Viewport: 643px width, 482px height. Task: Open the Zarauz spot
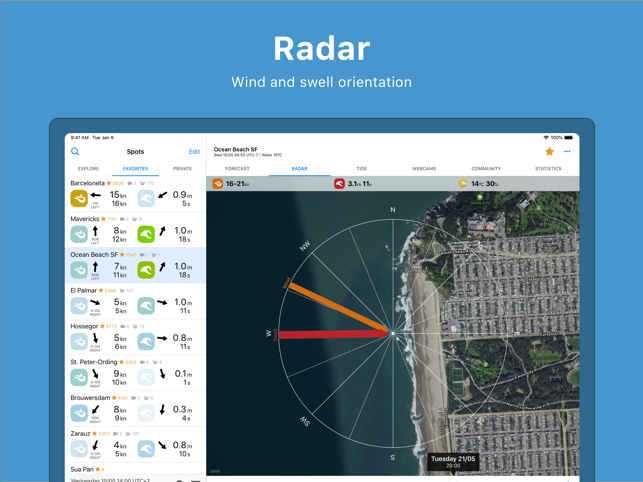[x=135, y=445]
